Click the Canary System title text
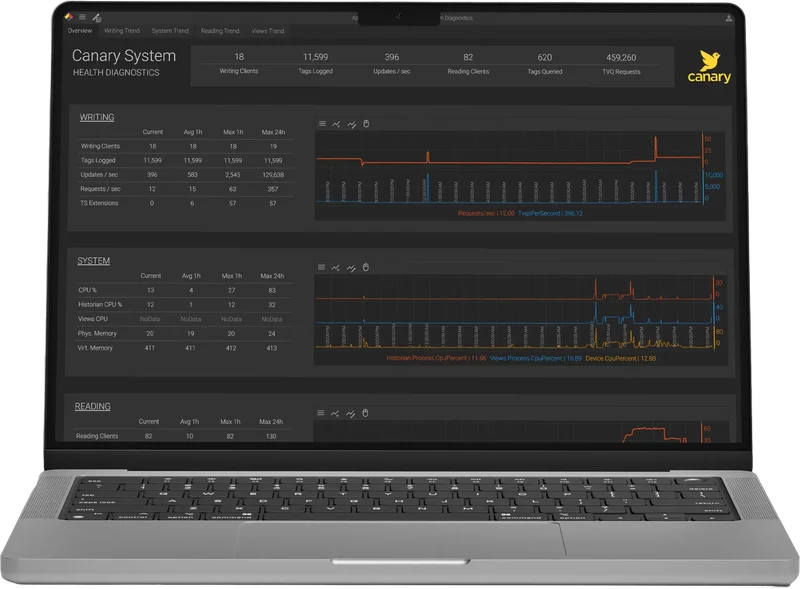 pos(124,56)
